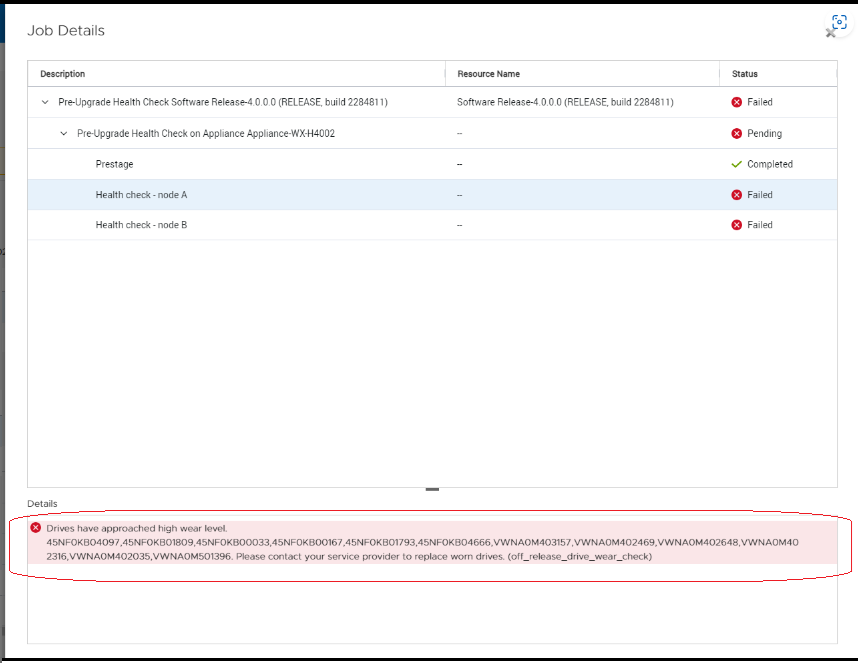This screenshot has height=663, width=858.
Task: Click the Pending status text
Action: point(764,133)
